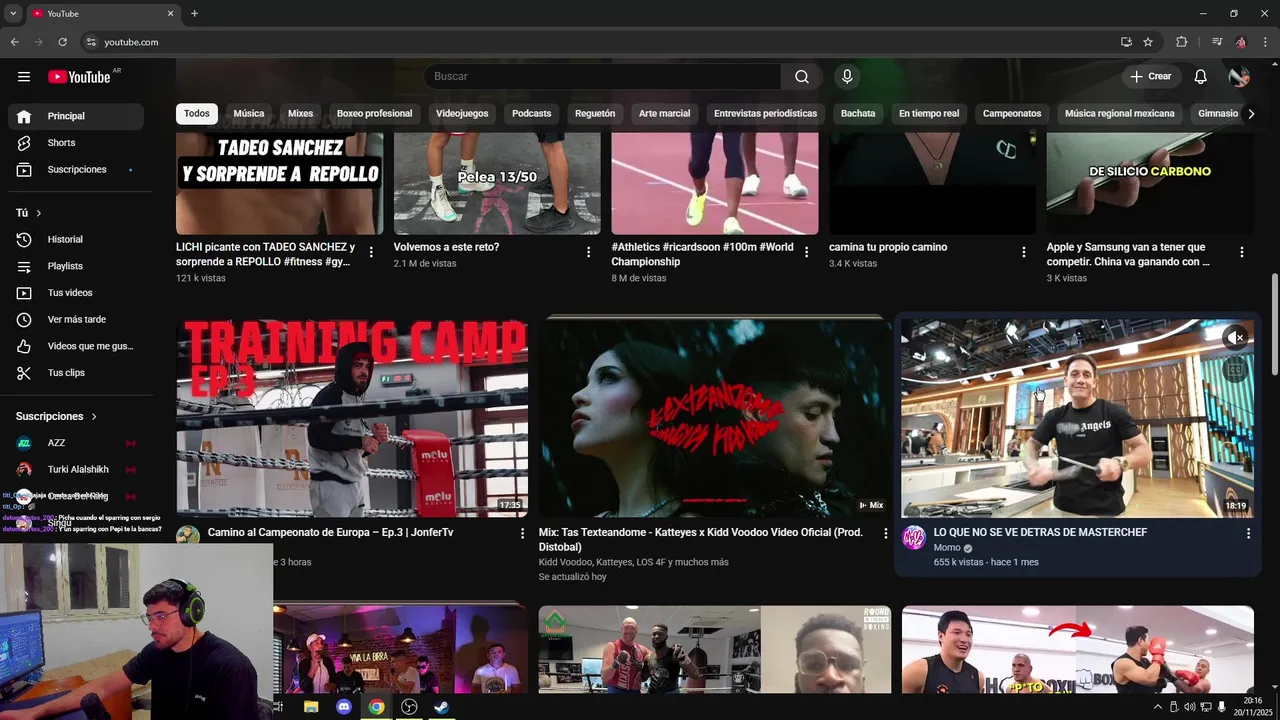Open Videos que me gustan

(76, 347)
